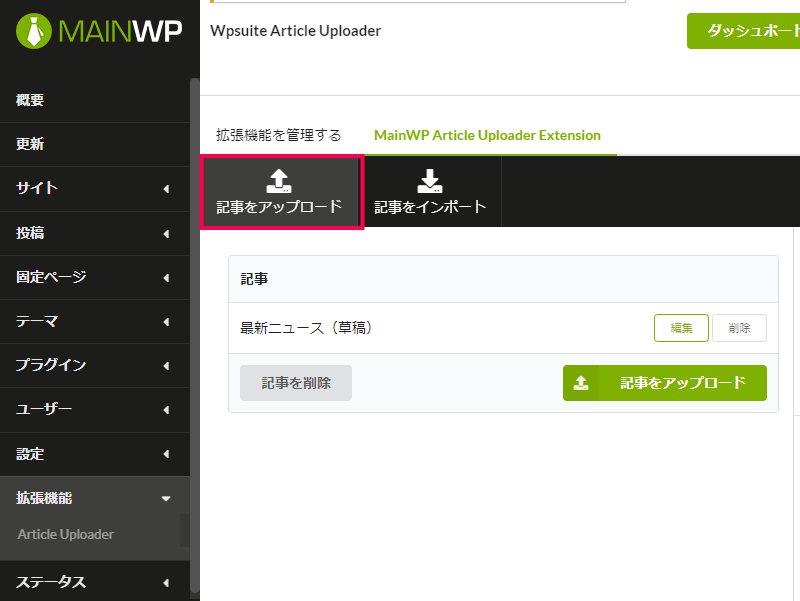Click the upload icon above 記事をアップロード tab
This screenshot has width=800, height=601.
[x=279, y=181]
